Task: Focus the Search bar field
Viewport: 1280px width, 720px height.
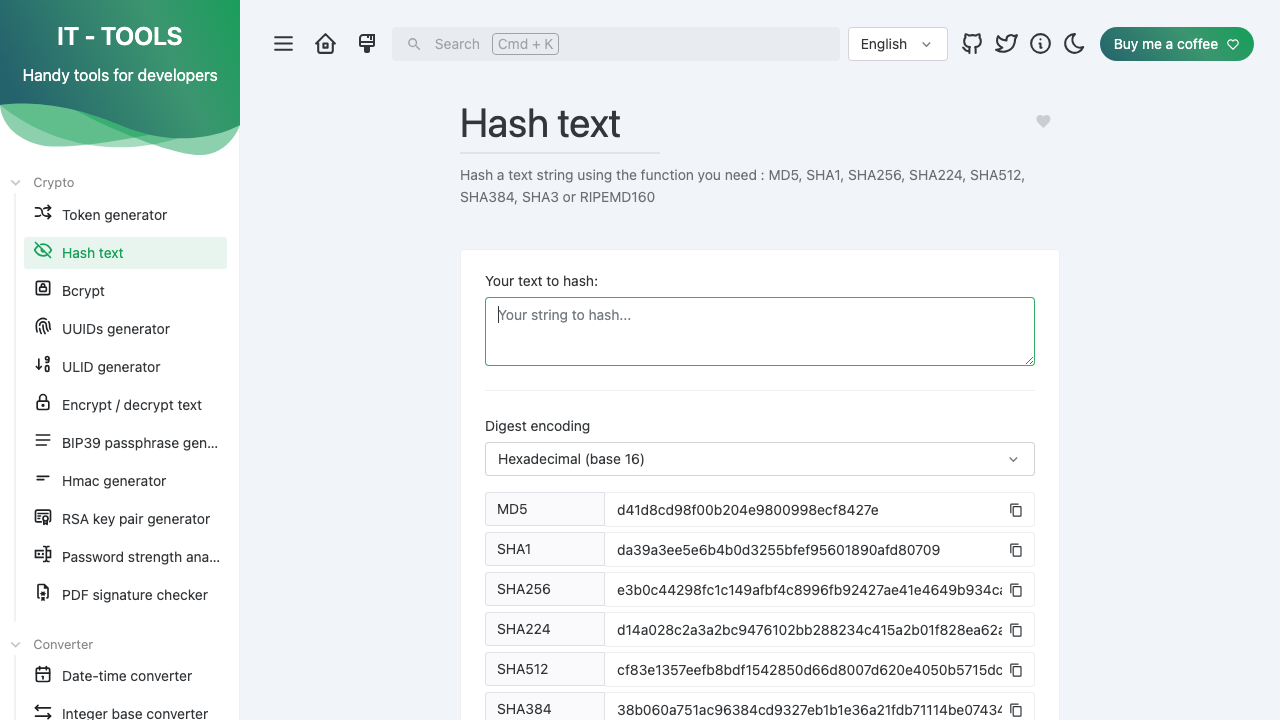Action: tap(616, 44)
